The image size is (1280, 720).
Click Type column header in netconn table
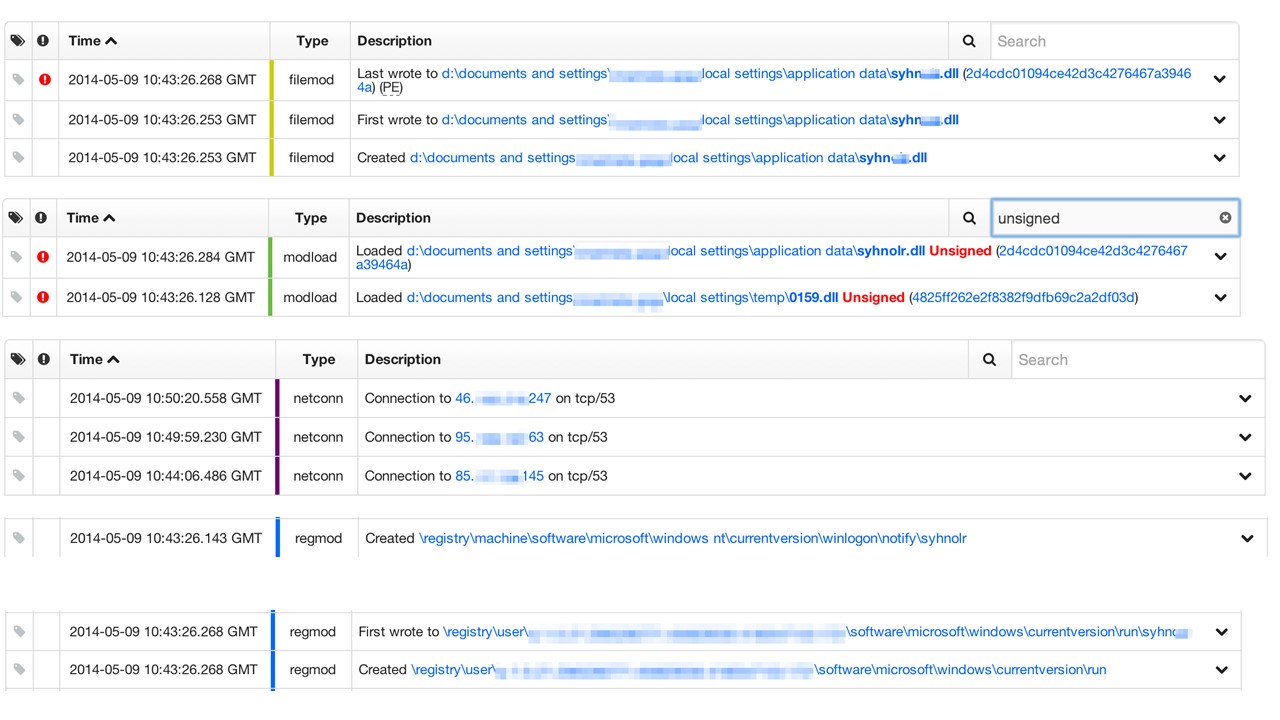(318, 360)
